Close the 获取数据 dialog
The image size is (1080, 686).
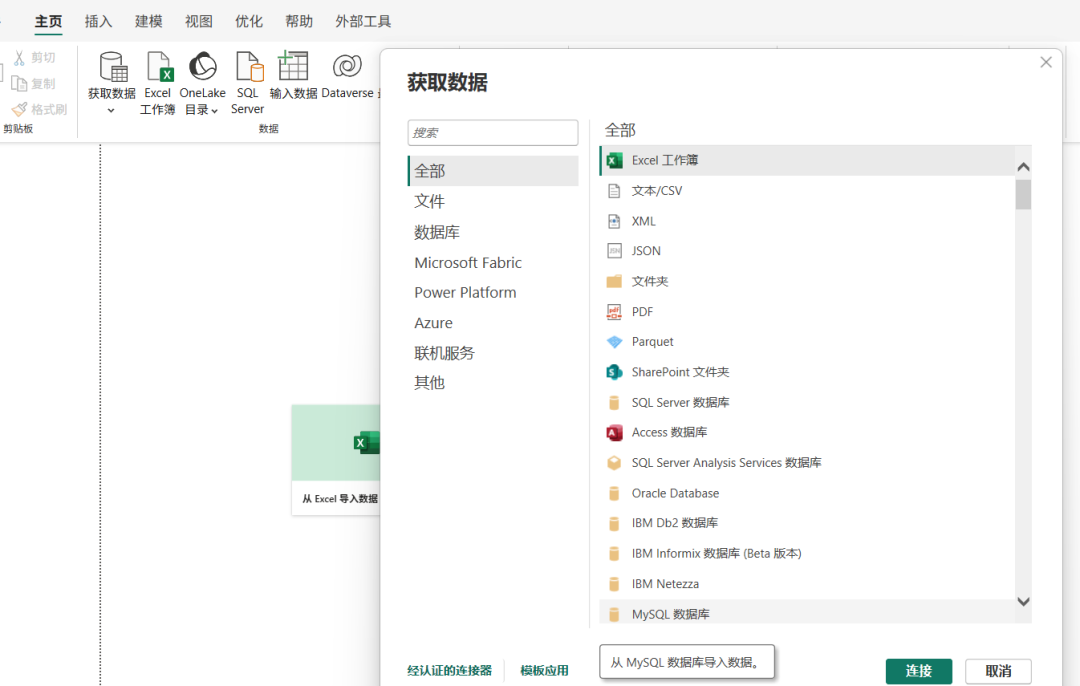(x=1046, y=63)
